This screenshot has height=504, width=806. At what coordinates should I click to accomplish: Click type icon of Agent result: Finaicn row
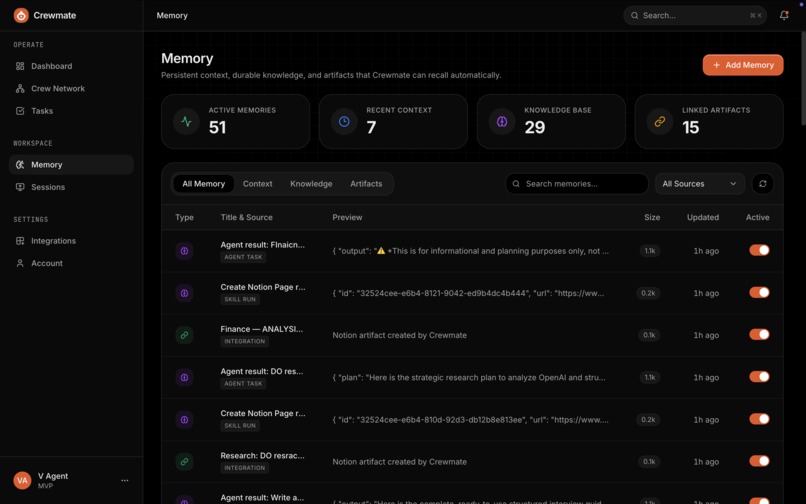[184, 251]
